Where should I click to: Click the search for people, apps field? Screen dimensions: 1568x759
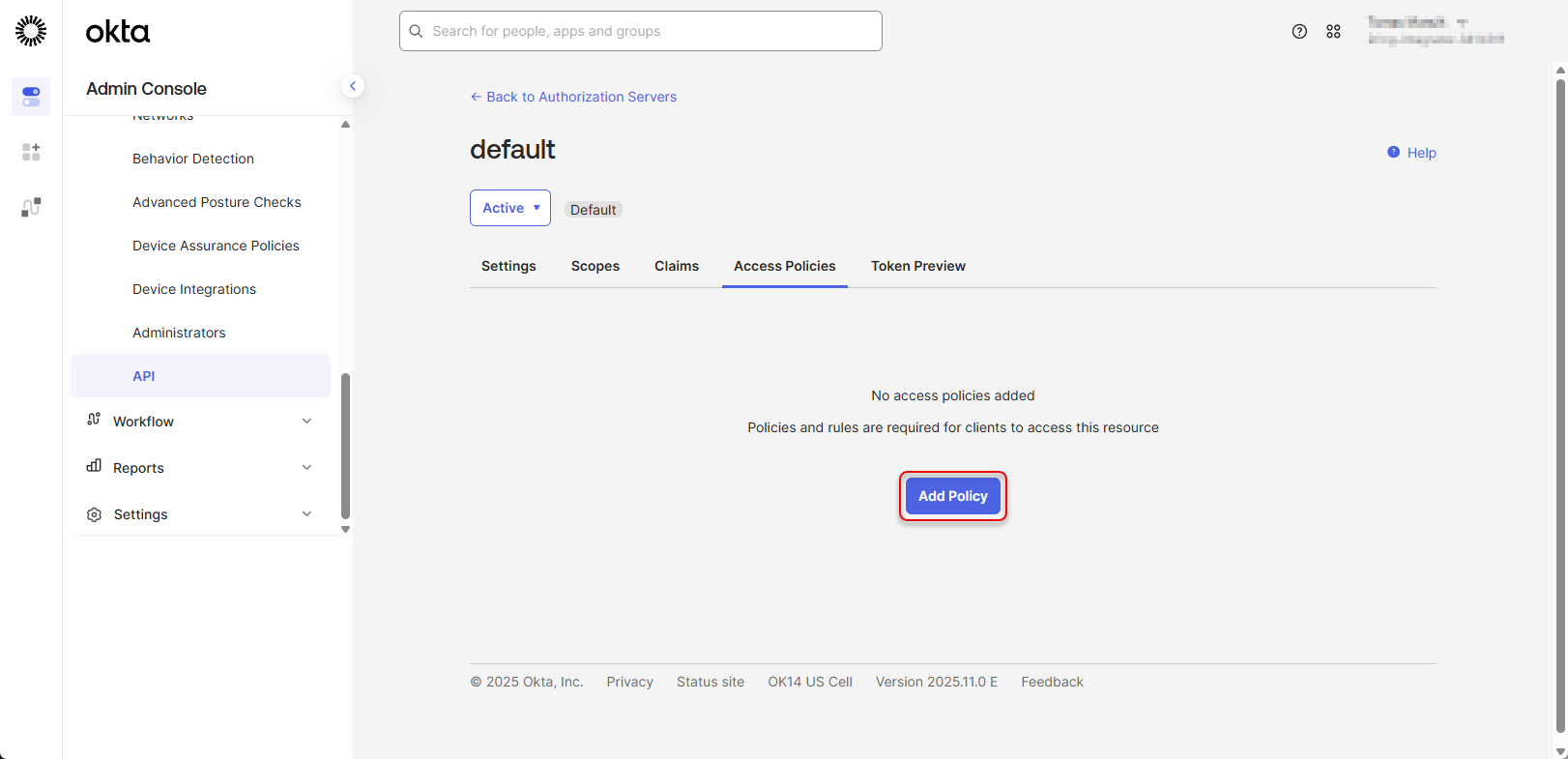pos(640,31)
